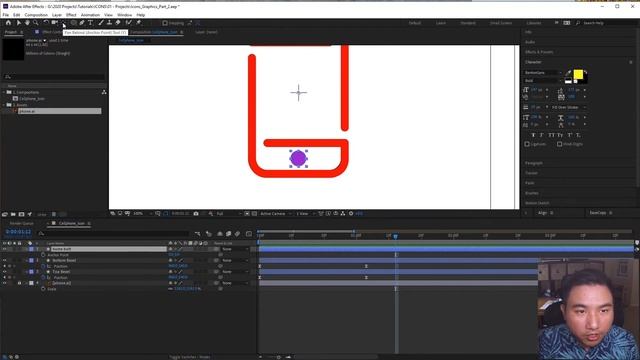Click the flowchart icon in Project panel
Viewport: 640px width, 360px height.
pyautogui.click(x=104, y=92)
